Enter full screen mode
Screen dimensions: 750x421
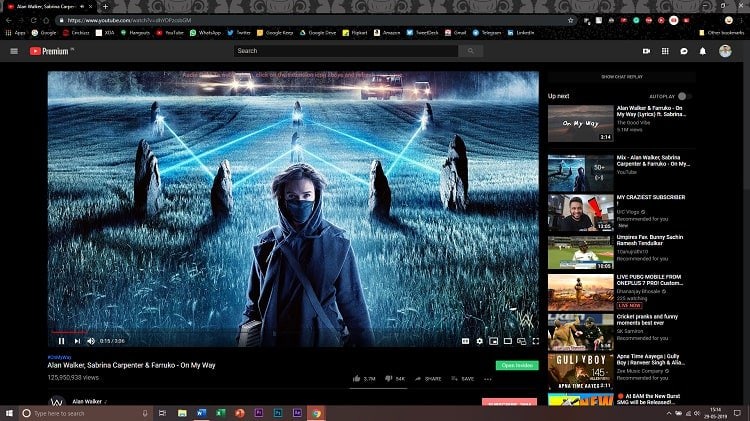click(536, 341)
